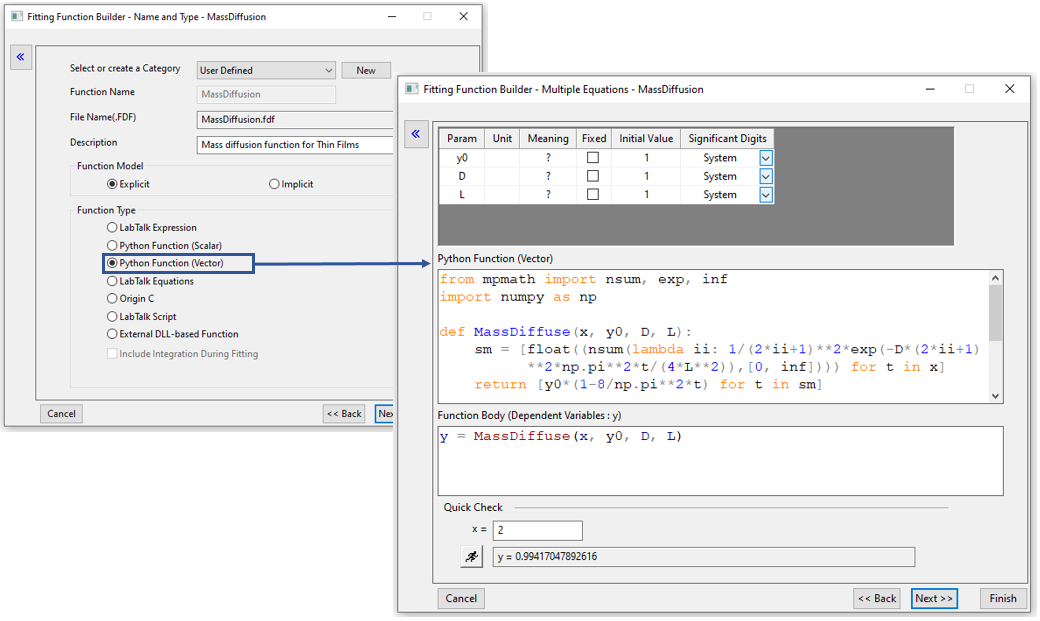The height and width of the screenshot is (621, 1040).
Task: Click the Name and Type dialog title icon
Action: 16,17
